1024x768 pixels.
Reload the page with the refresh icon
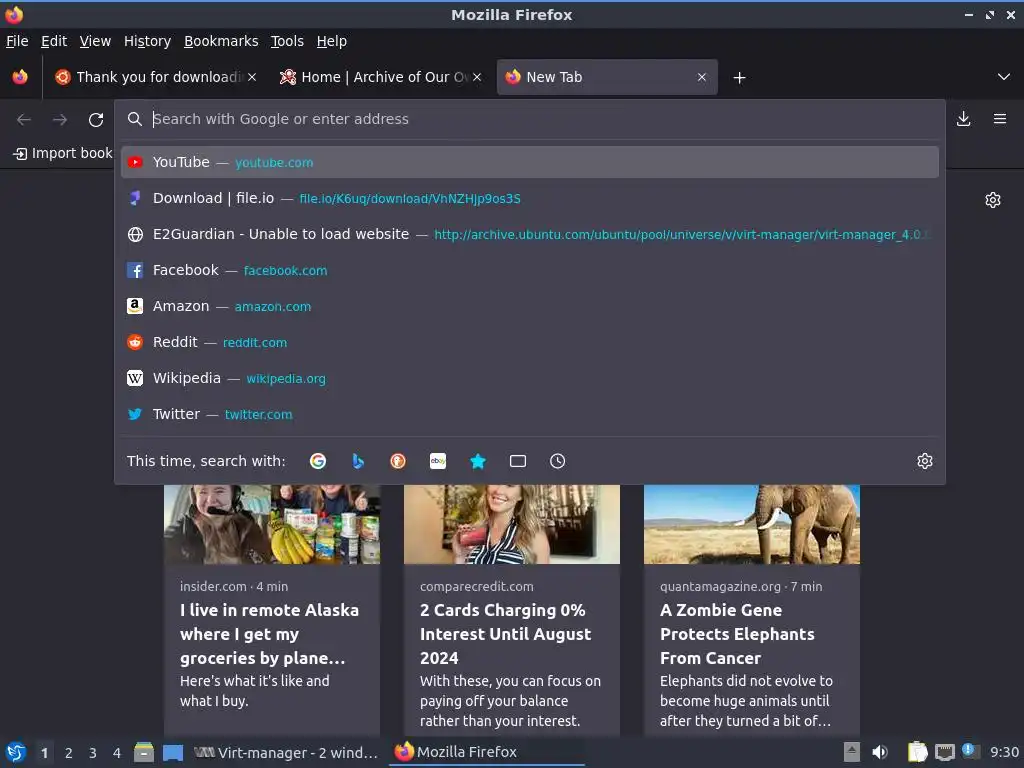(x=96, y=120)
